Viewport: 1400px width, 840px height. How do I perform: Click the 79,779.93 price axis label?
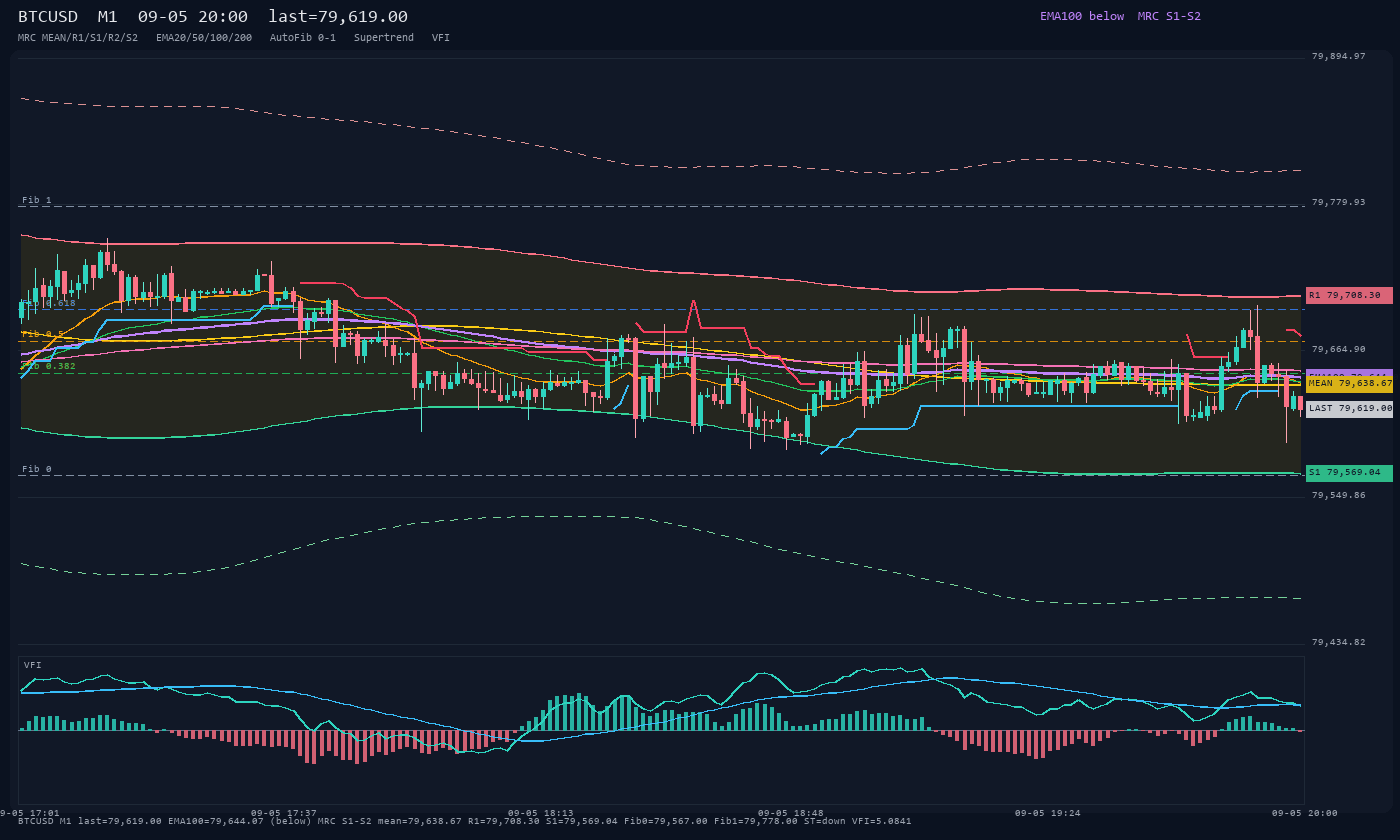coord(1338,202)
